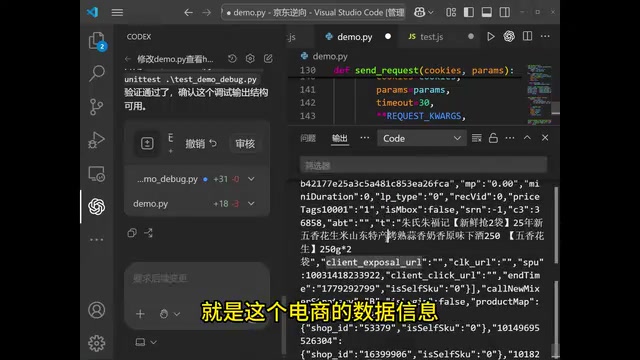This screenshot has height=360, width=640.
Task: Expand the ...mo_debug.py diff entry
Action: coord(251,179)
